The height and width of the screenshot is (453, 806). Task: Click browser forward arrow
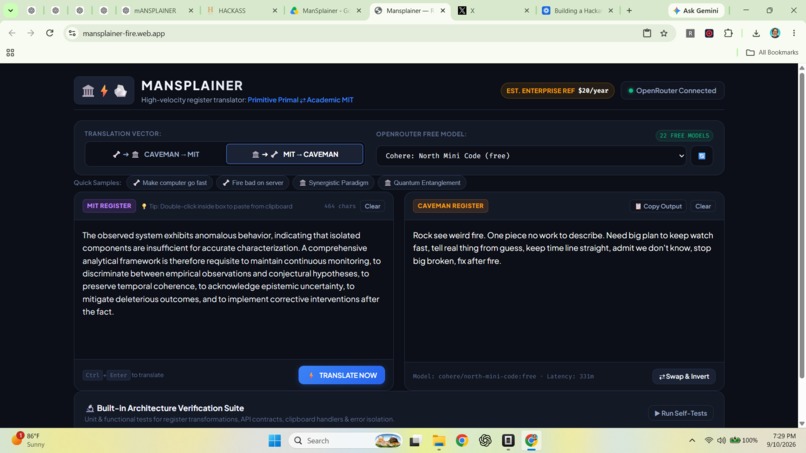click(30, 33)
